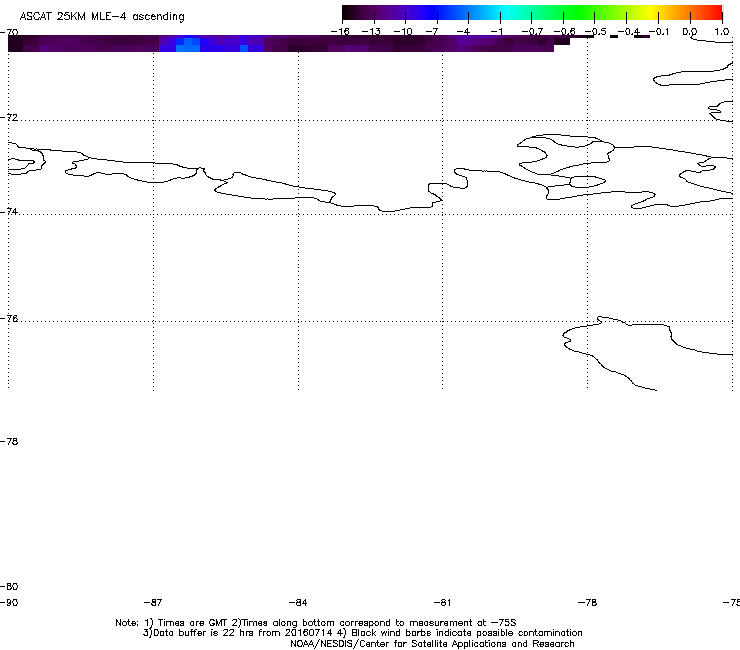Click the 'ASCAT 25KM MLE-4 ascending' title

tap(102, 17)
